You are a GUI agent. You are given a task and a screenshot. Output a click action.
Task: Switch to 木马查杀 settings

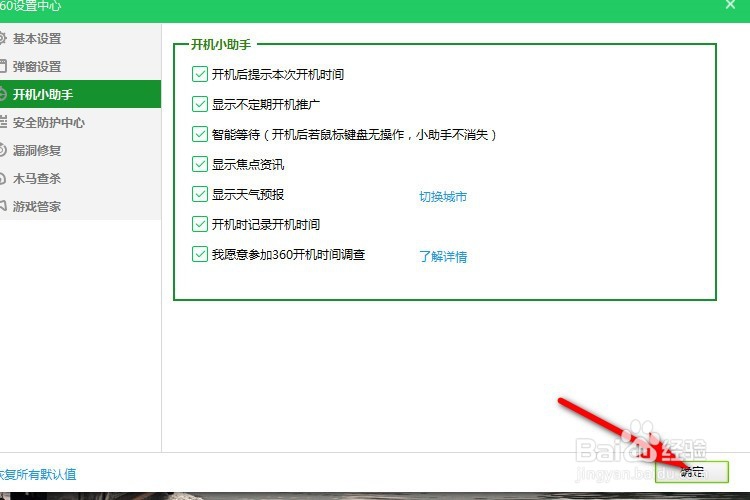point(80,178)
